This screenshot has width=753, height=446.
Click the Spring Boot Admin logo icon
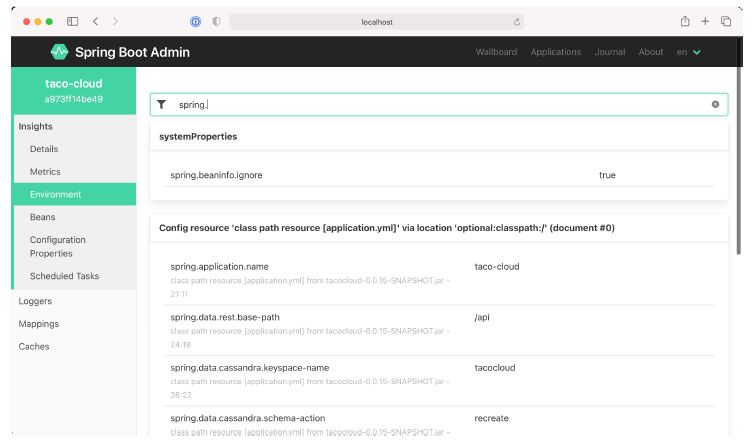[x=59, y=52]
